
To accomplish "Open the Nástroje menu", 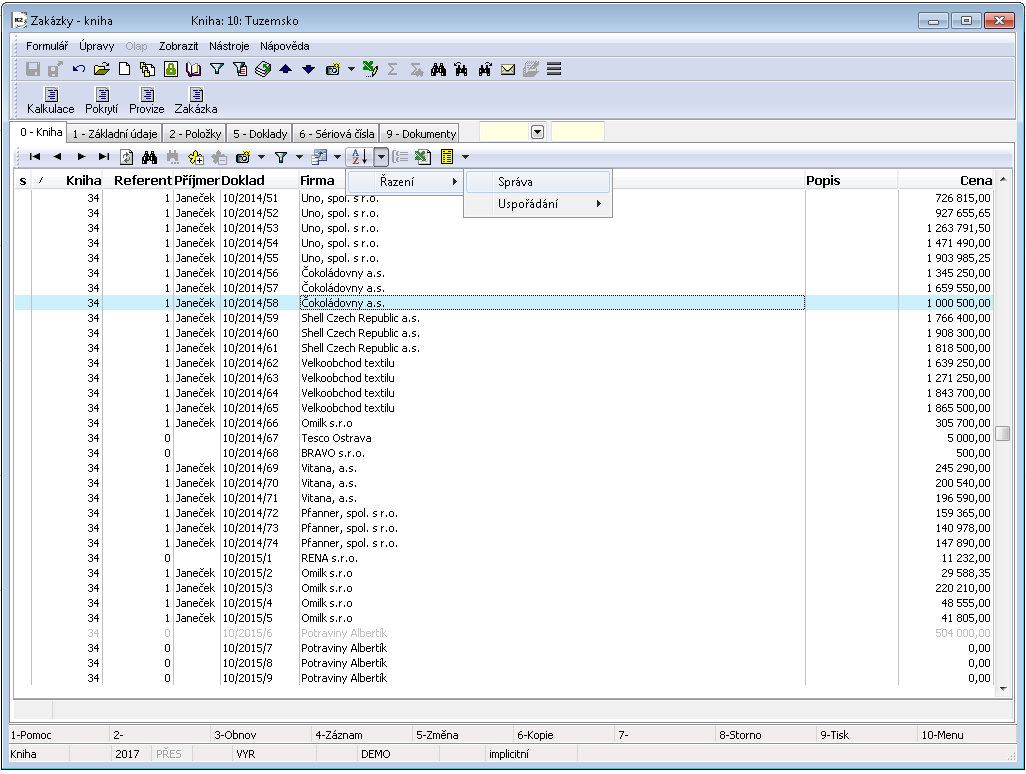I will [229, 46].
